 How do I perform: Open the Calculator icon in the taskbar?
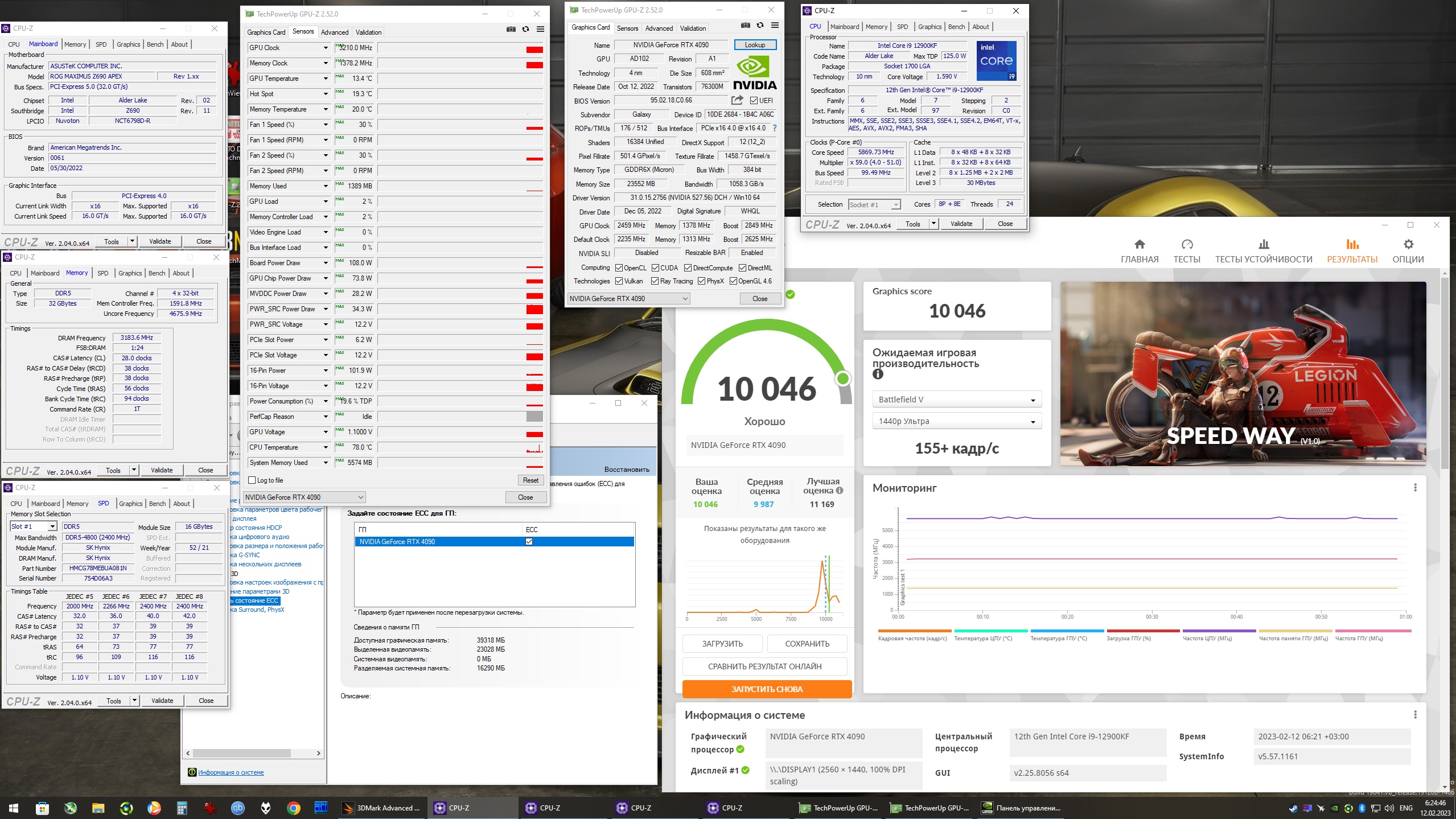(182, 808)
